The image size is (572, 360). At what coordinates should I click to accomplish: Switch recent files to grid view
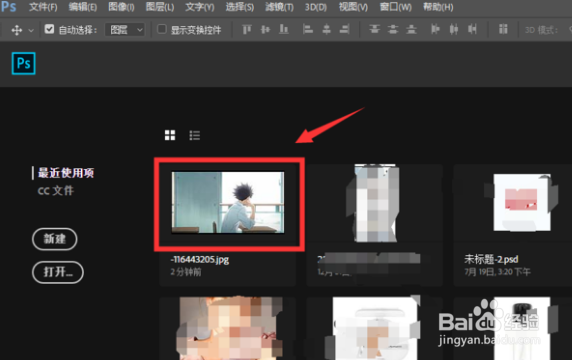click(170, 135)
